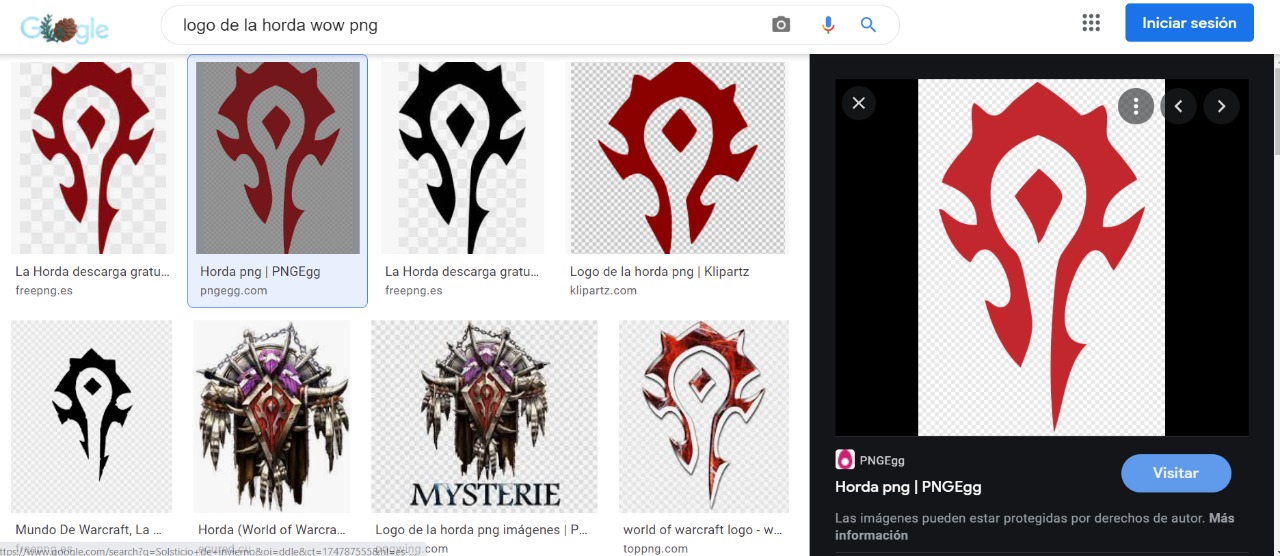Image resolution: width=1280 pixels, height=556 pixels.
Task: Click the blue search magnifier icon
Action: 868,25
